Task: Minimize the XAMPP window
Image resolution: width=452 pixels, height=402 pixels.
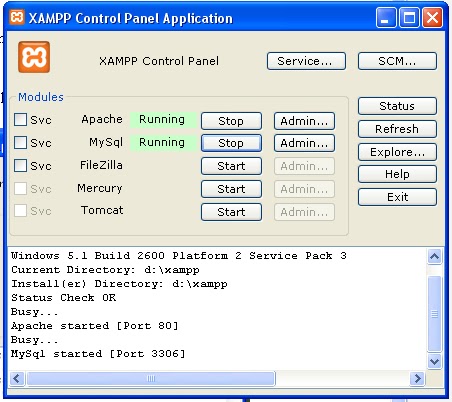Action: [386, 17]
